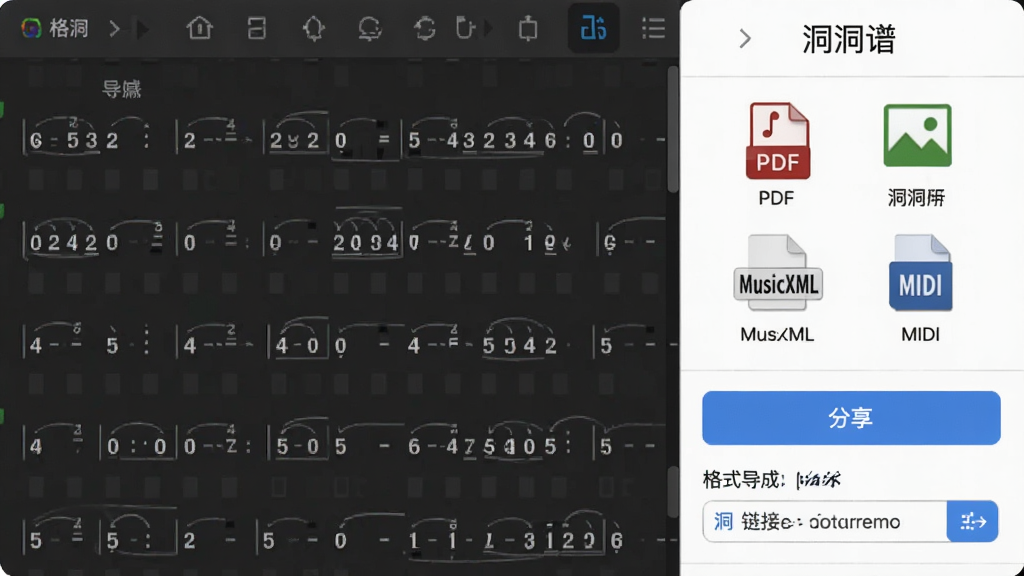Click the blue arrow button beside link field
The image size is (1024, 576).
click(972, 521)
